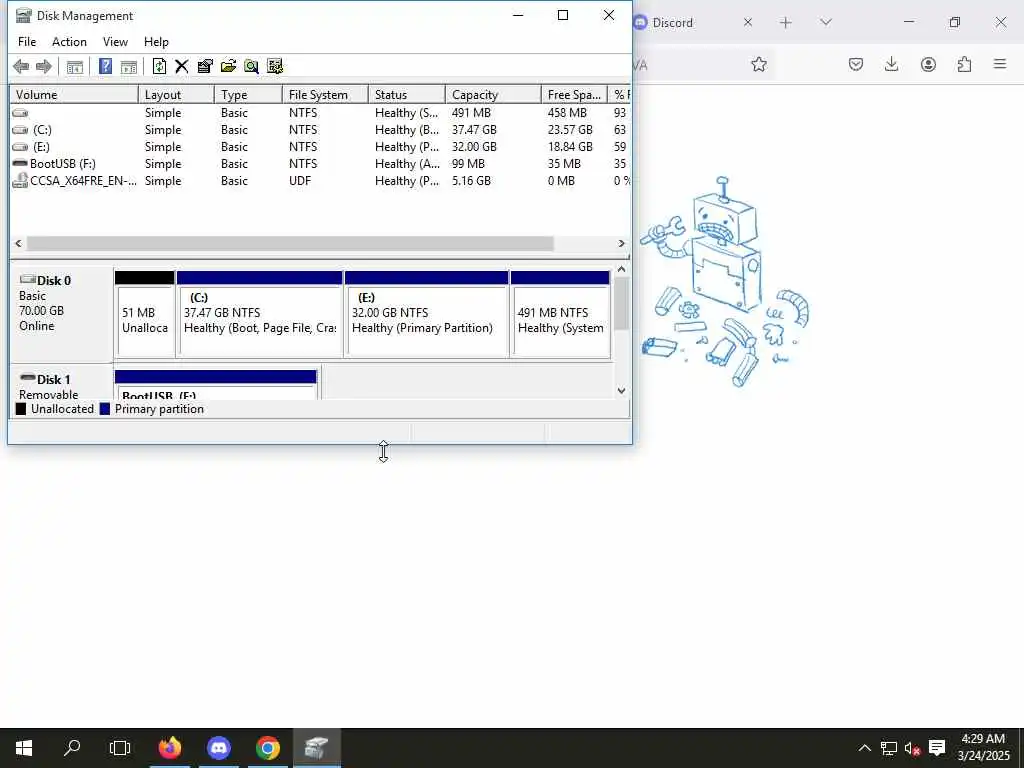Select the unnamed 491 MB volume row icon
The height and width of the screenshot is (768, 1024).
[20, 113]
